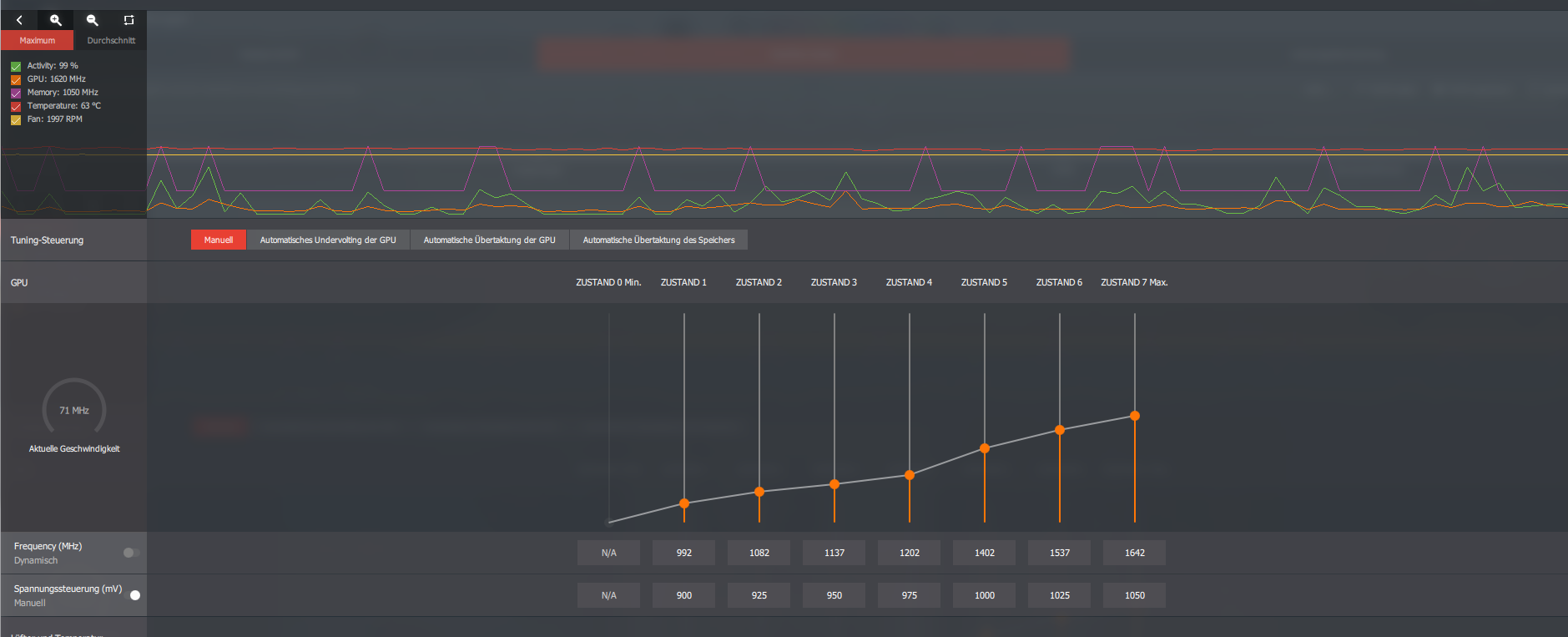Zoom in on the performance graph
The image size is (1568, 637).
[x=56, y=20]
